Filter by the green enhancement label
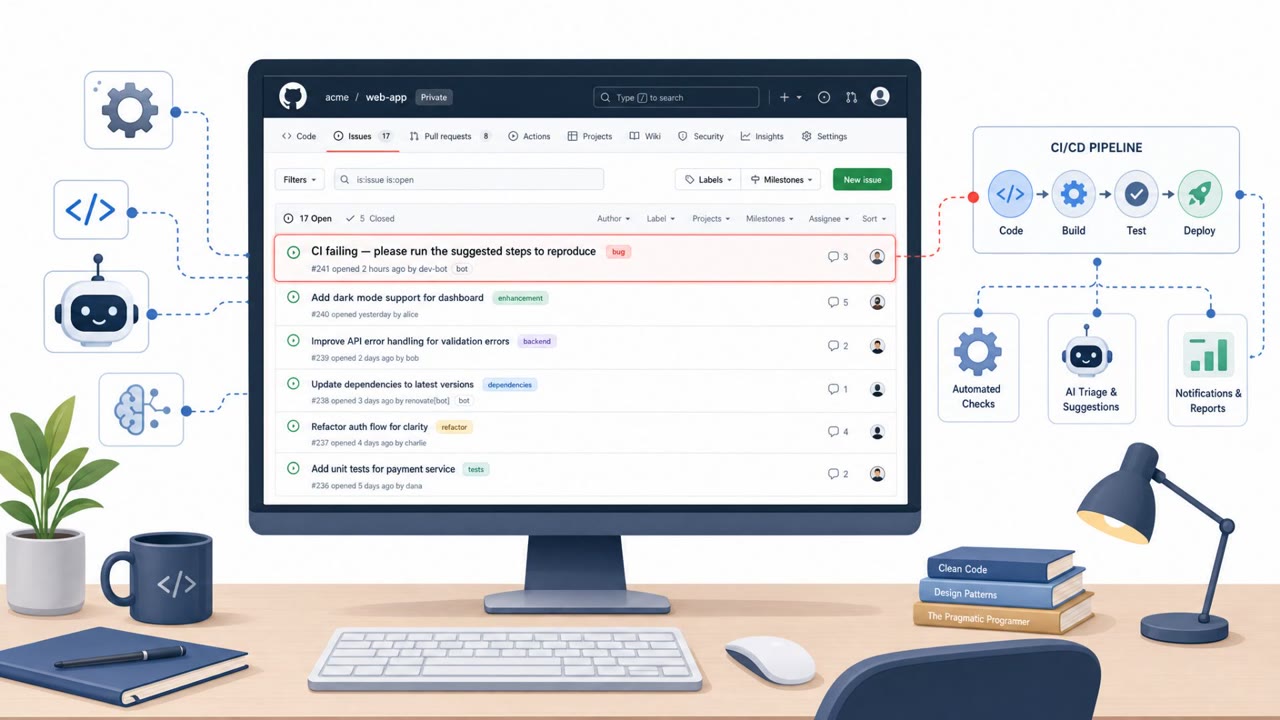Image resolution: width=1280 pixels, height=720 pixels. click(x=520, y=298)
